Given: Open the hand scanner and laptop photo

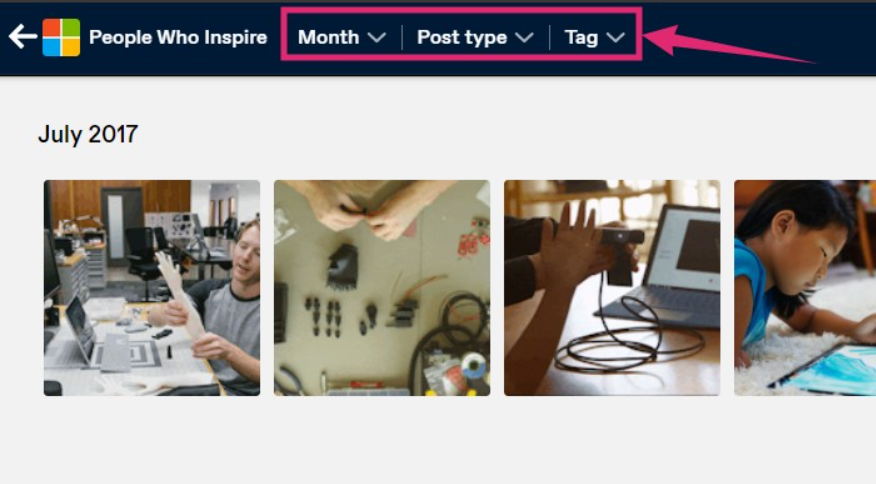Looking at the screenshot, I should pyautogui.click(x=612, y=288).
